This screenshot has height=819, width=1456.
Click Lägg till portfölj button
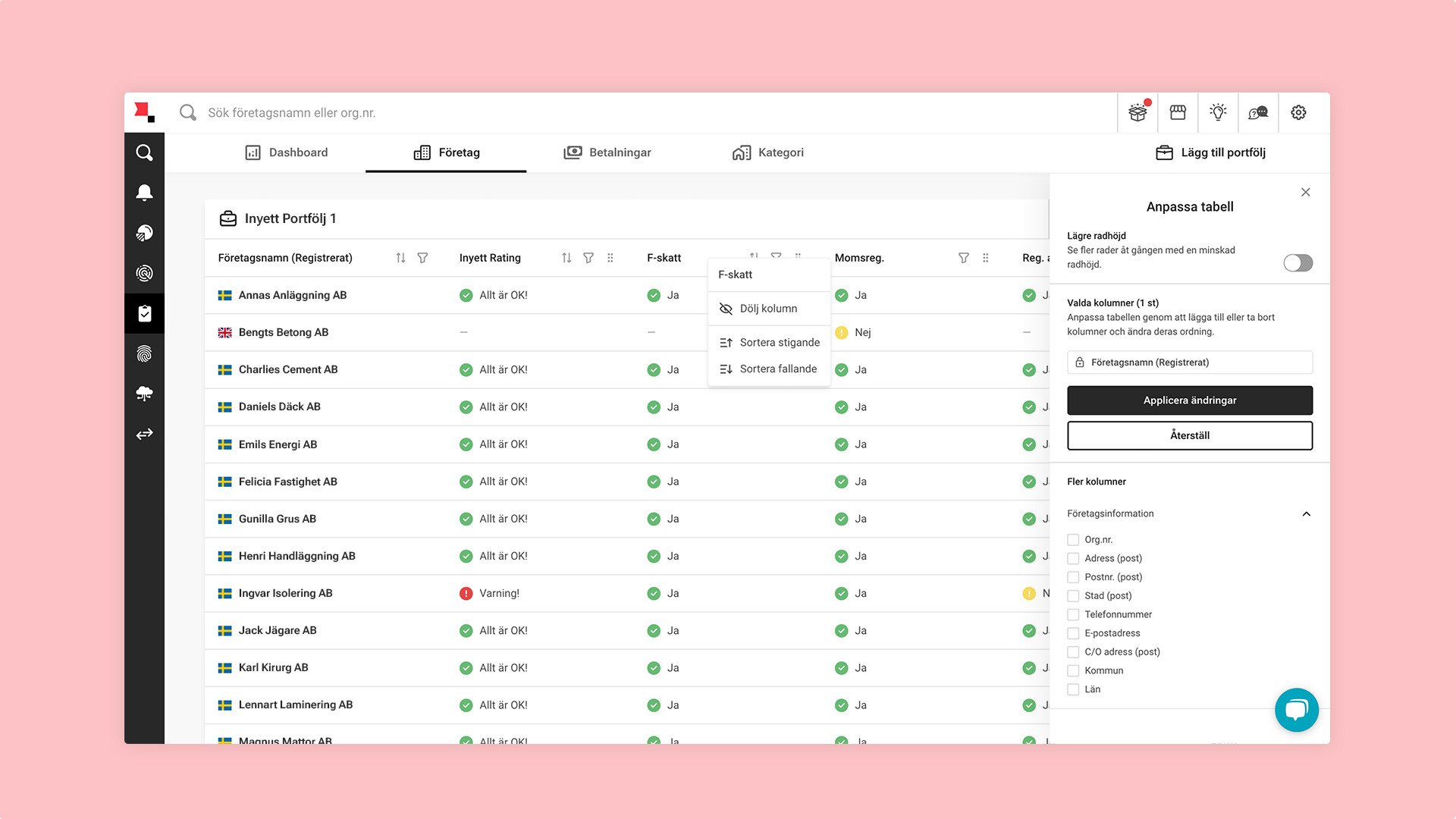[1210, 152]
